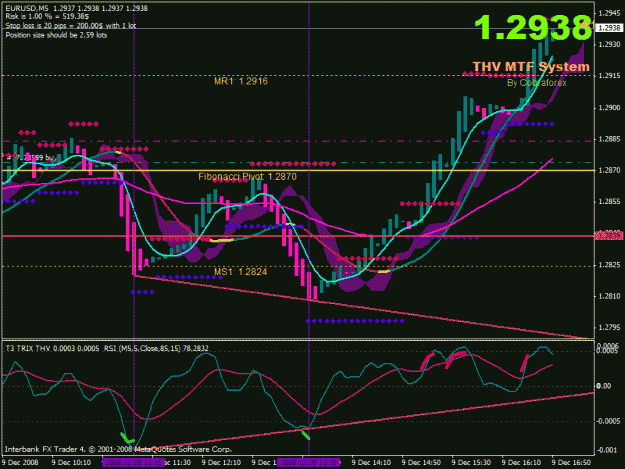Click the Interbank FX Trader 4 copyright text
Image resolution: width=625 pixels, height=469 pixels.
(x=118, y=449)
